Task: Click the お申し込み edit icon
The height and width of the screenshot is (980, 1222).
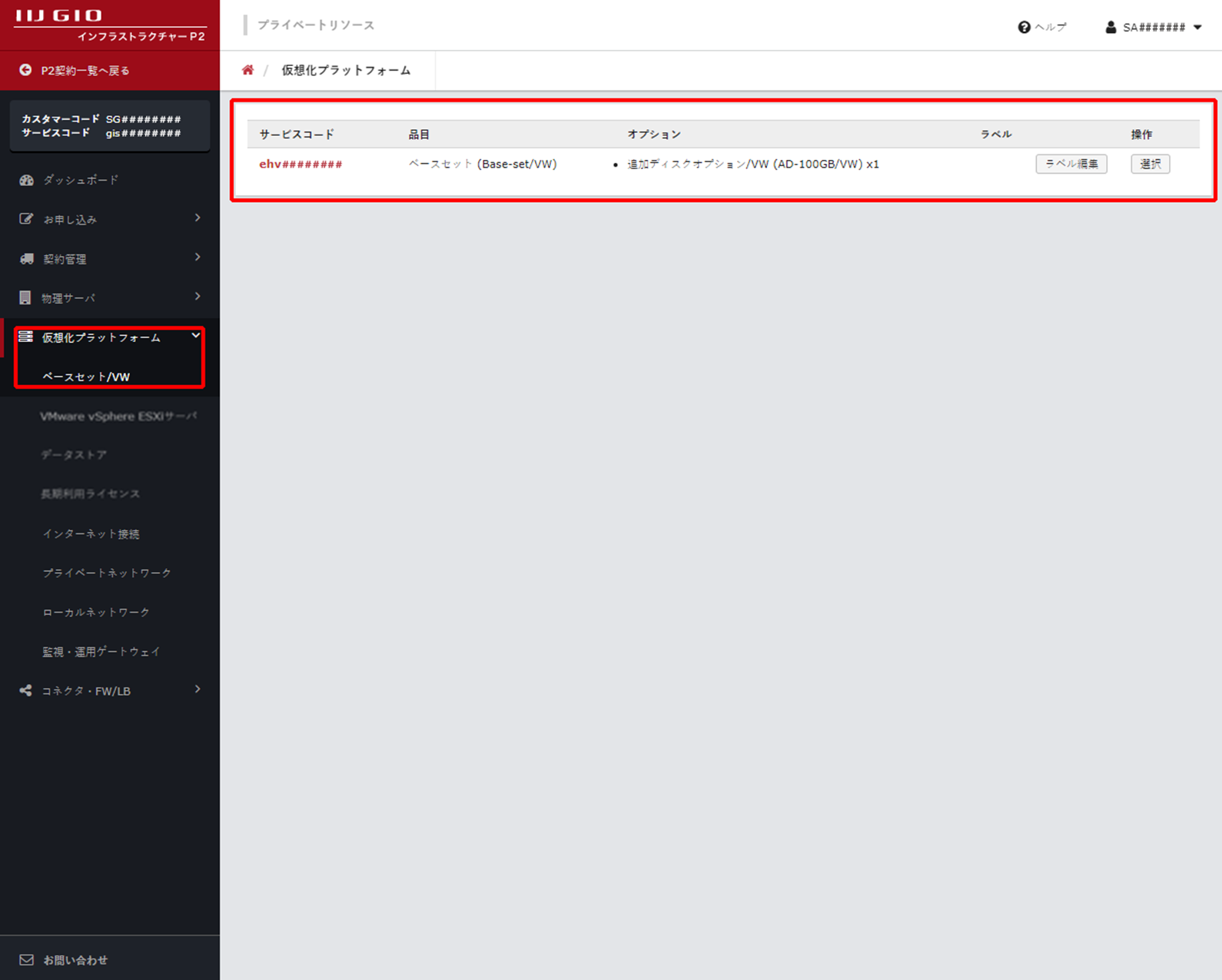Action: pyautogui.click(x=26, y=219)
